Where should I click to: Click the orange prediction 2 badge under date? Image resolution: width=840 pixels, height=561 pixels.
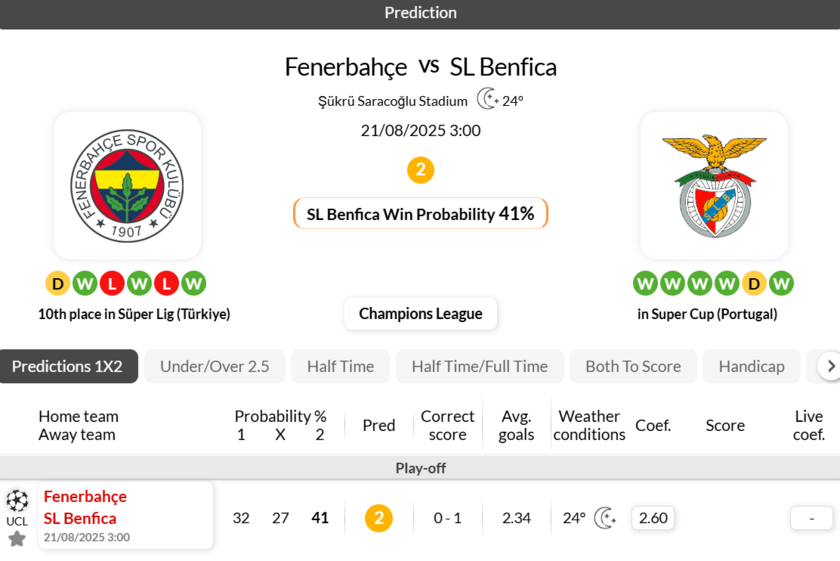point(420,170)
